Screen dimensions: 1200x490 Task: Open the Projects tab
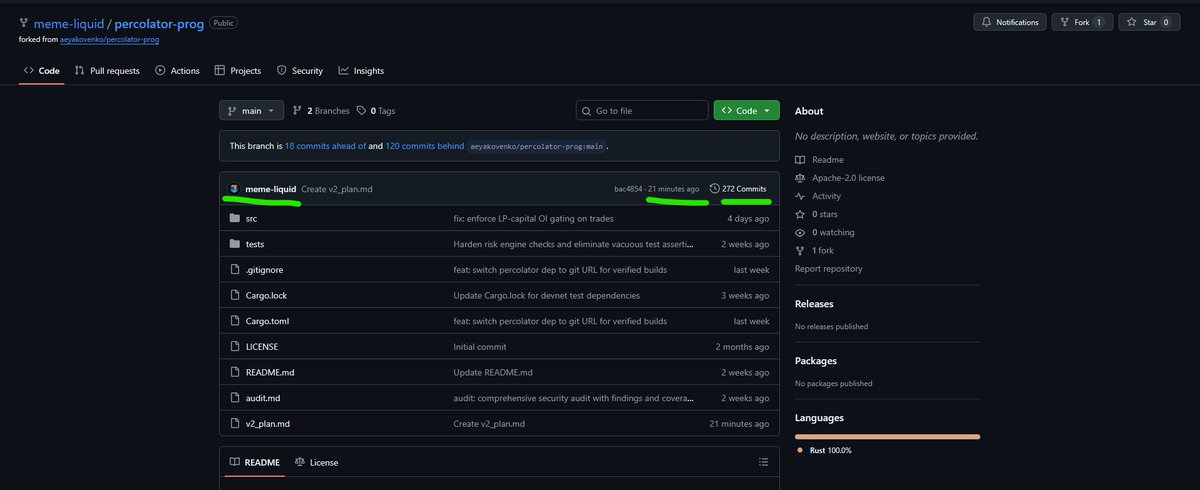click(x=238, y=71)
